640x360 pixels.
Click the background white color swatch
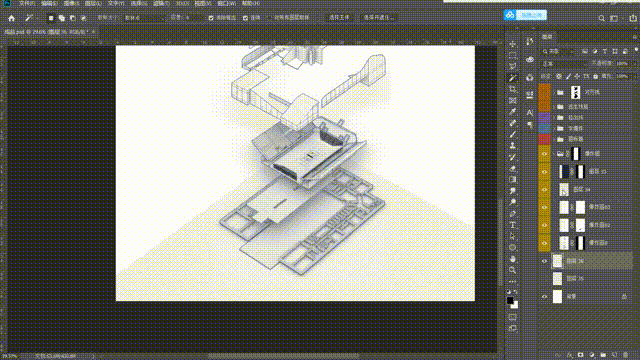516,305
